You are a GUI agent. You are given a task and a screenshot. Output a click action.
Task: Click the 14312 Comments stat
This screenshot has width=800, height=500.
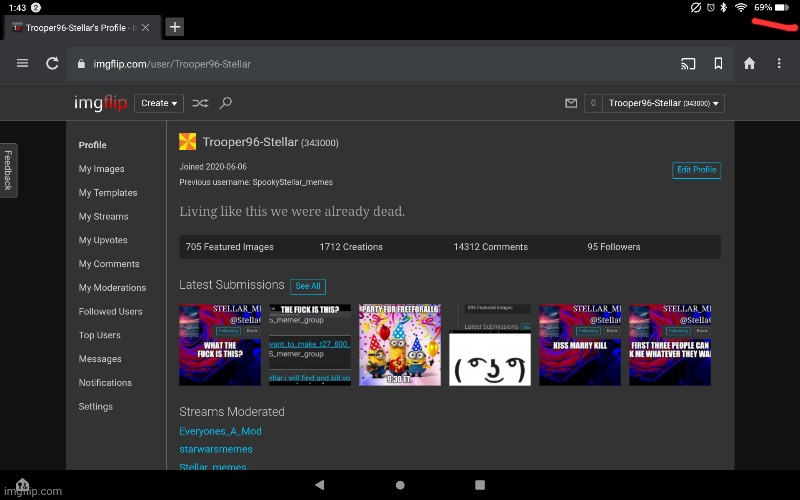coord(491,247)
